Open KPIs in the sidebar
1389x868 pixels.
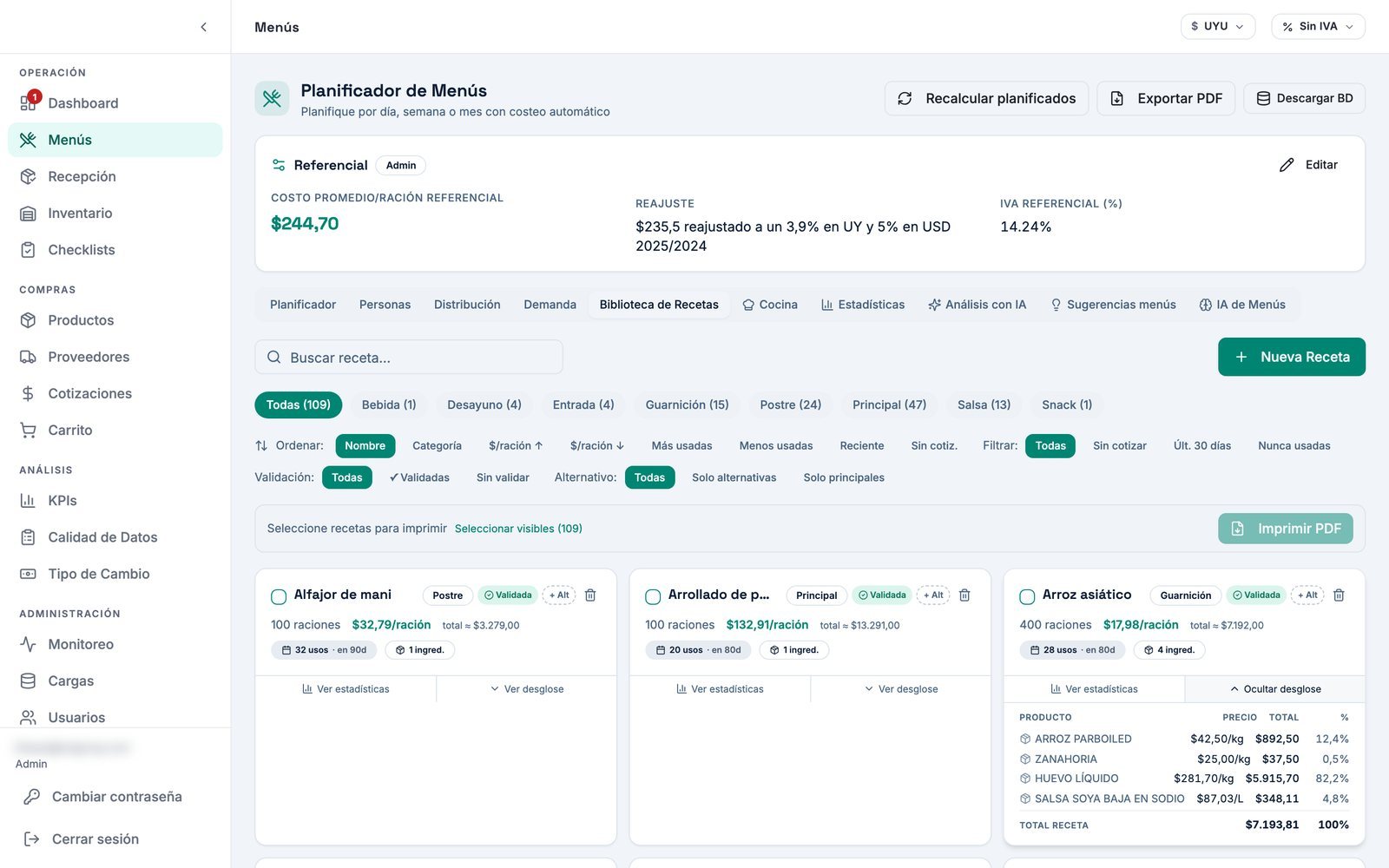tap(115, 501)
